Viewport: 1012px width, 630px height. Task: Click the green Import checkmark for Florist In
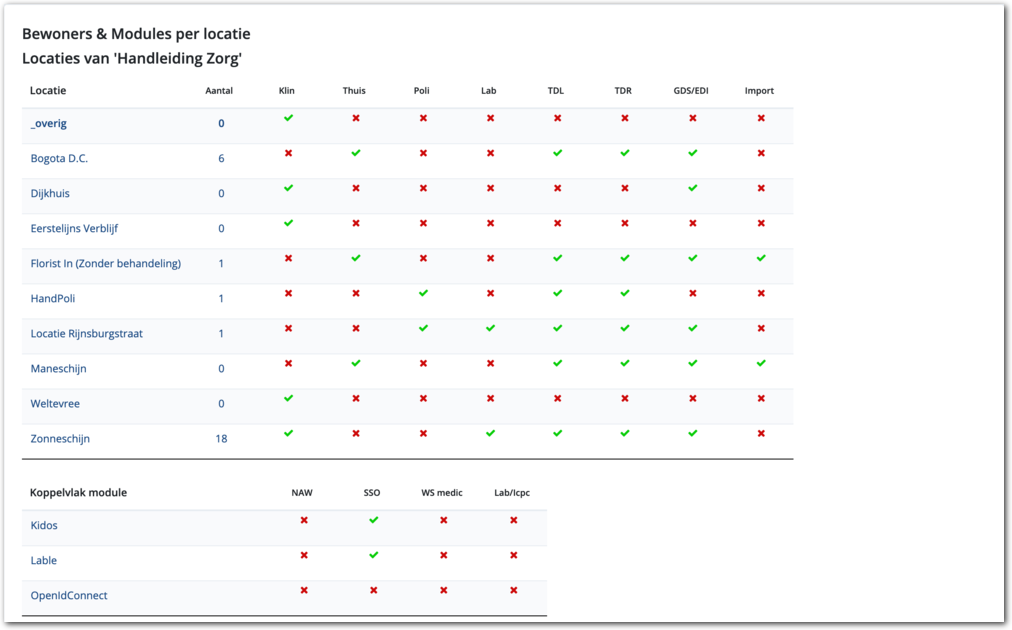tap(761, 258)
